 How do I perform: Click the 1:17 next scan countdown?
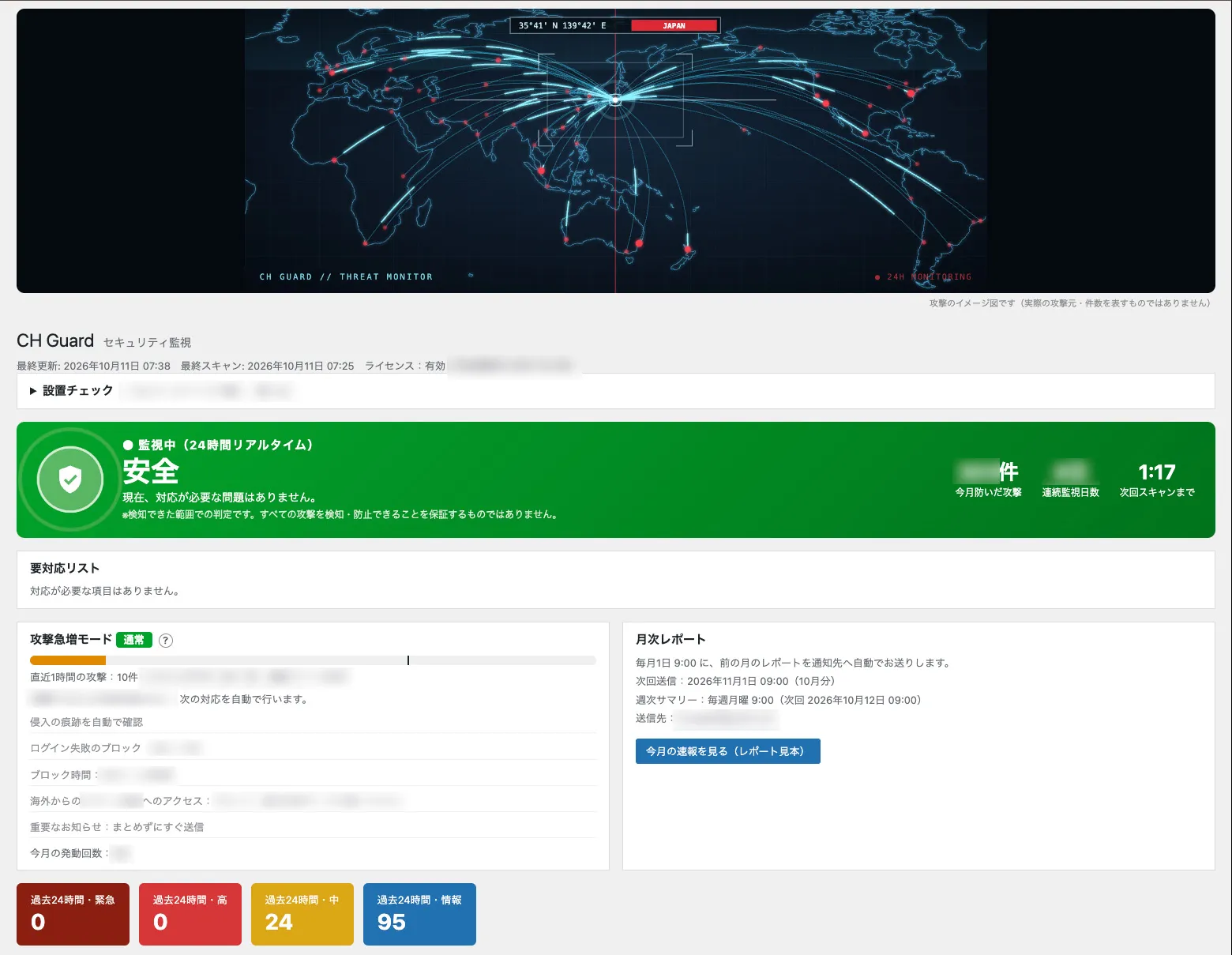coord(1157,472)
